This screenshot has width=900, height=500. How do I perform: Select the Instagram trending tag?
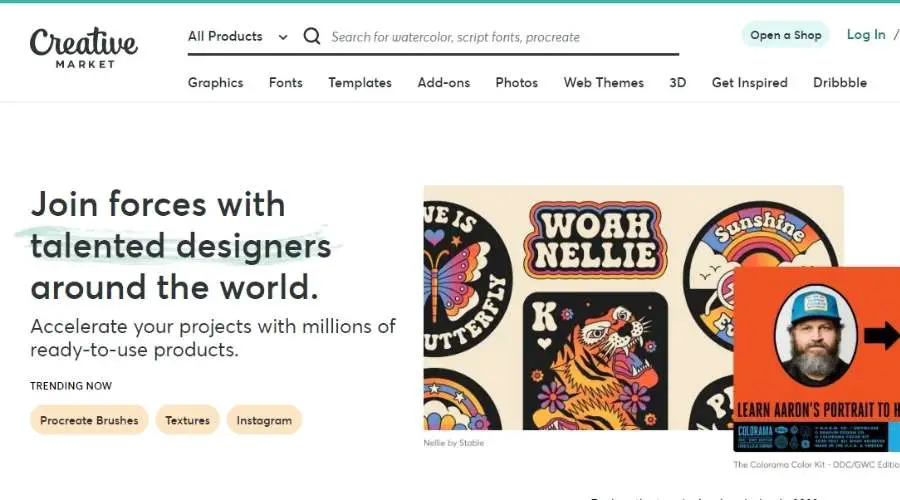[x=264, y=420]
